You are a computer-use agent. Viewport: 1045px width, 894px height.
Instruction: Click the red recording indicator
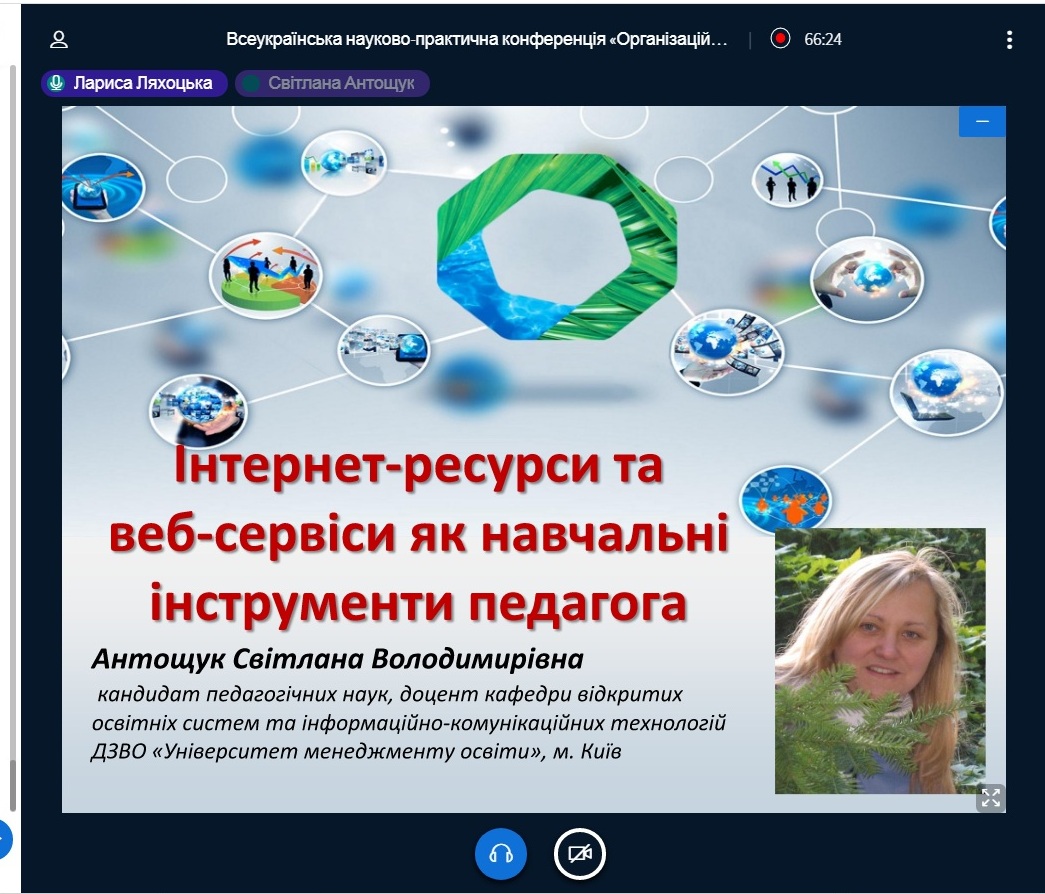(x=780, y=39)
